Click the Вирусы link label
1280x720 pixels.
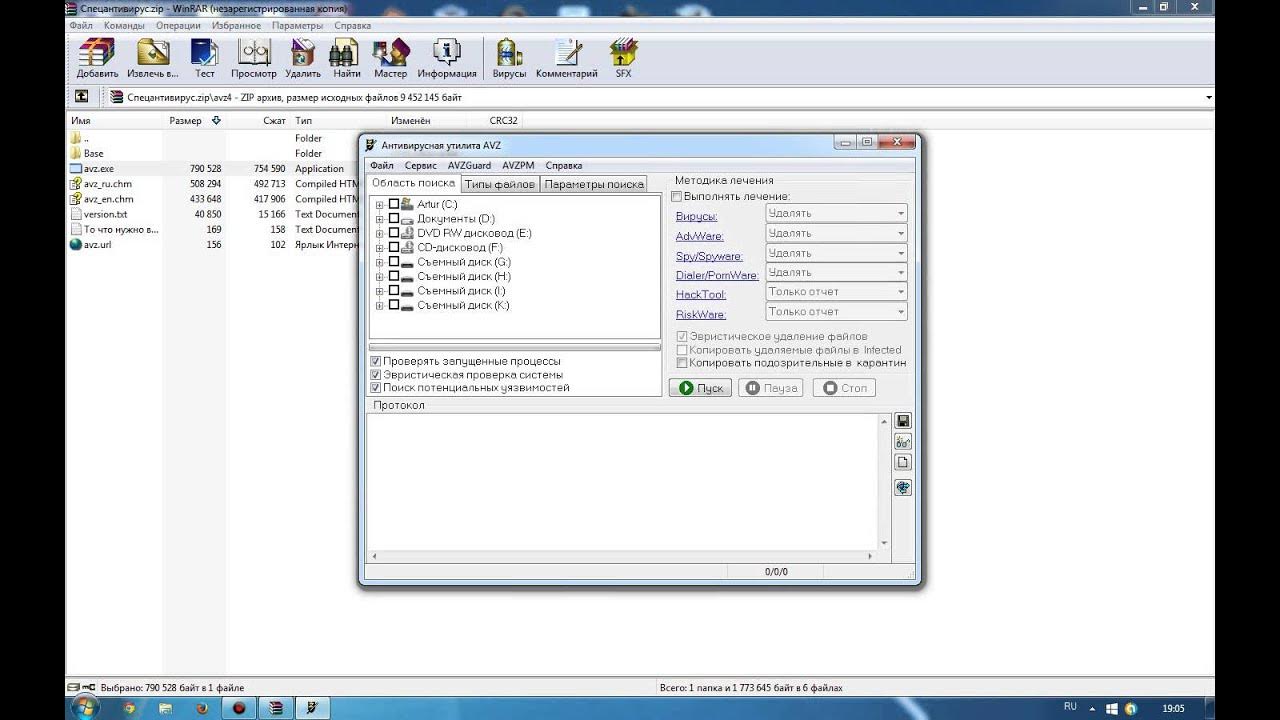tap(696, 216)
